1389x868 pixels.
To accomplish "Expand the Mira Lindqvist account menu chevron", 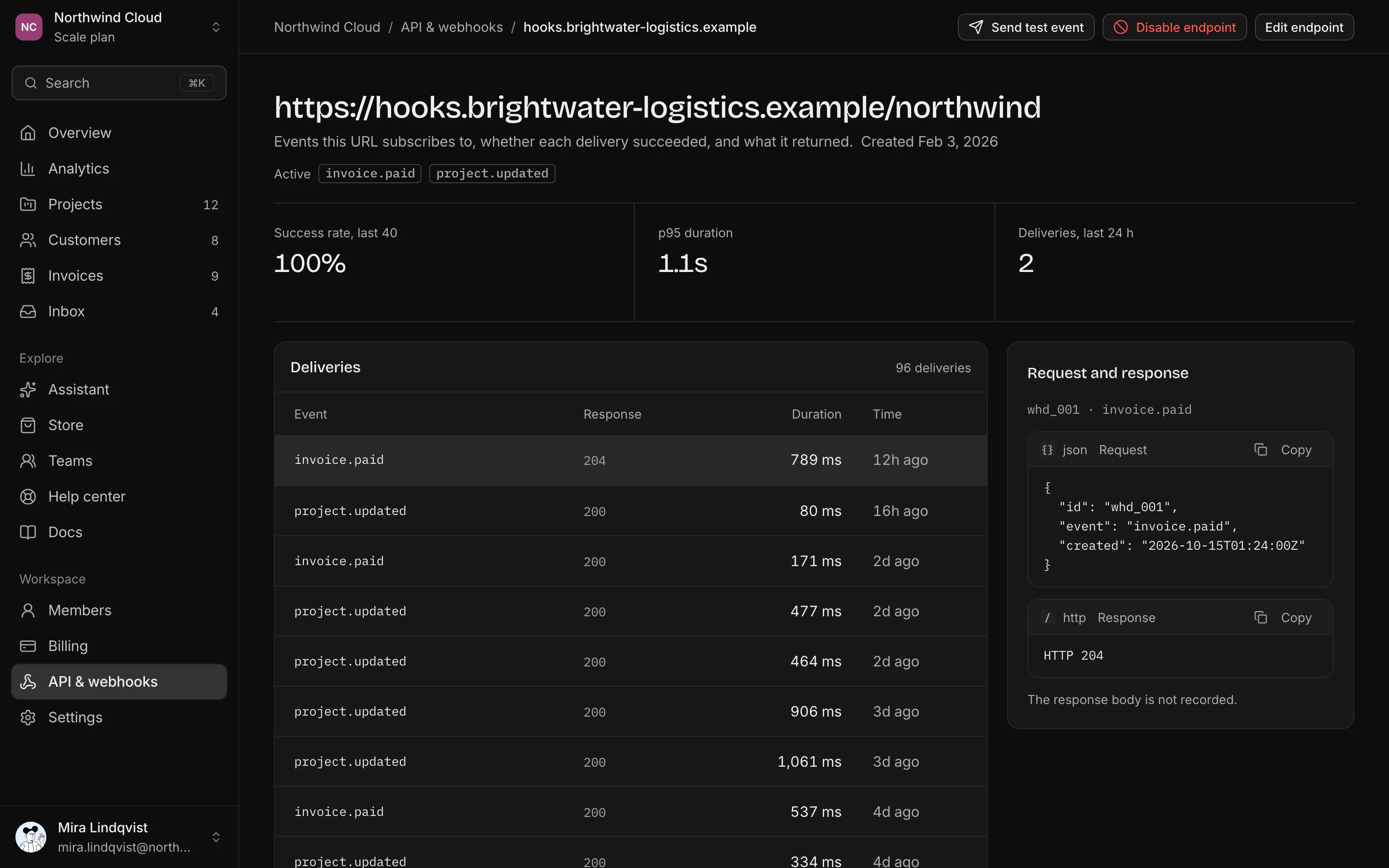I will (216, 837).
